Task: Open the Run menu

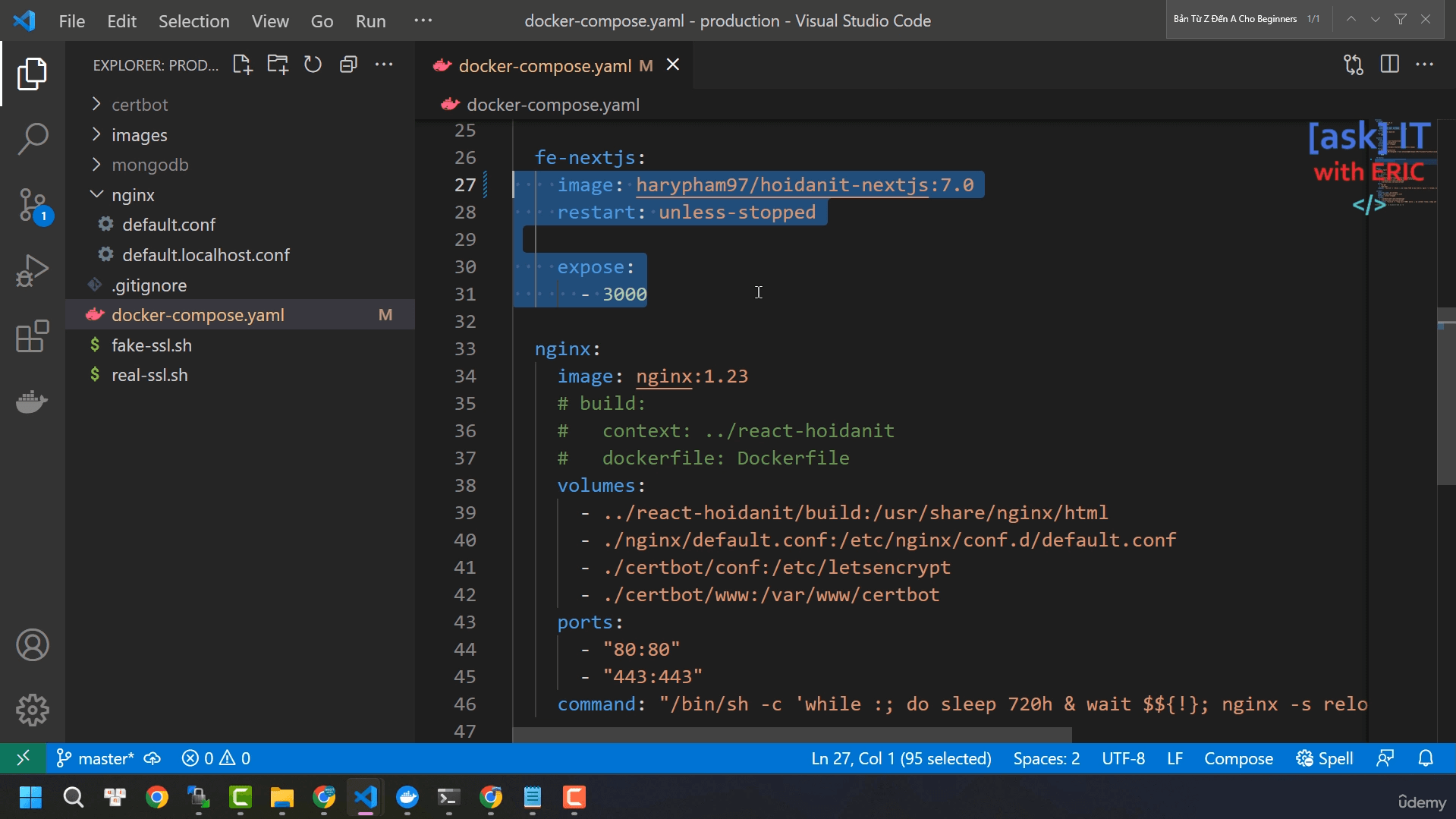Action: 370,20
